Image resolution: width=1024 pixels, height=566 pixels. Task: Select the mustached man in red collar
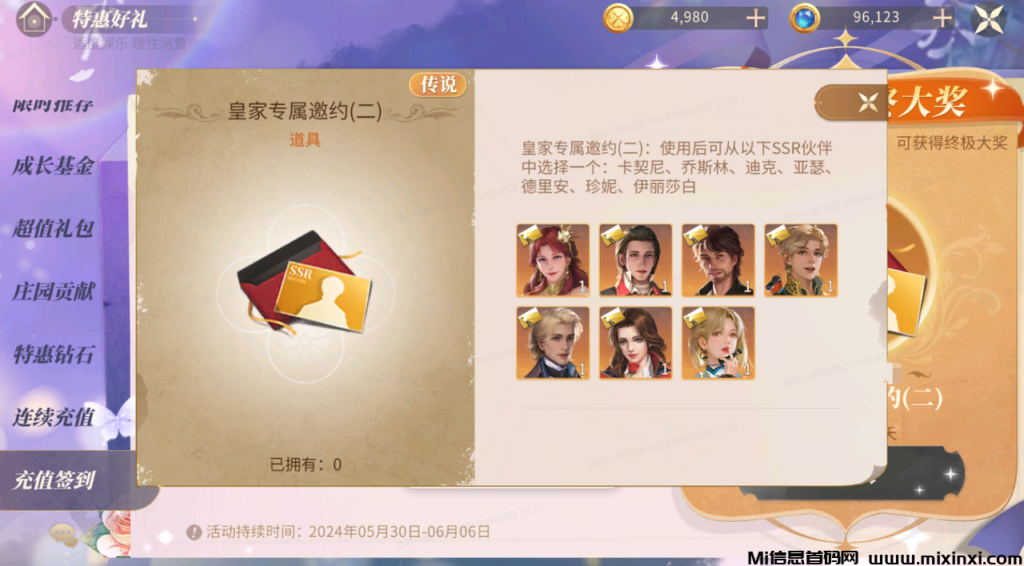click(x=635, y=260)
